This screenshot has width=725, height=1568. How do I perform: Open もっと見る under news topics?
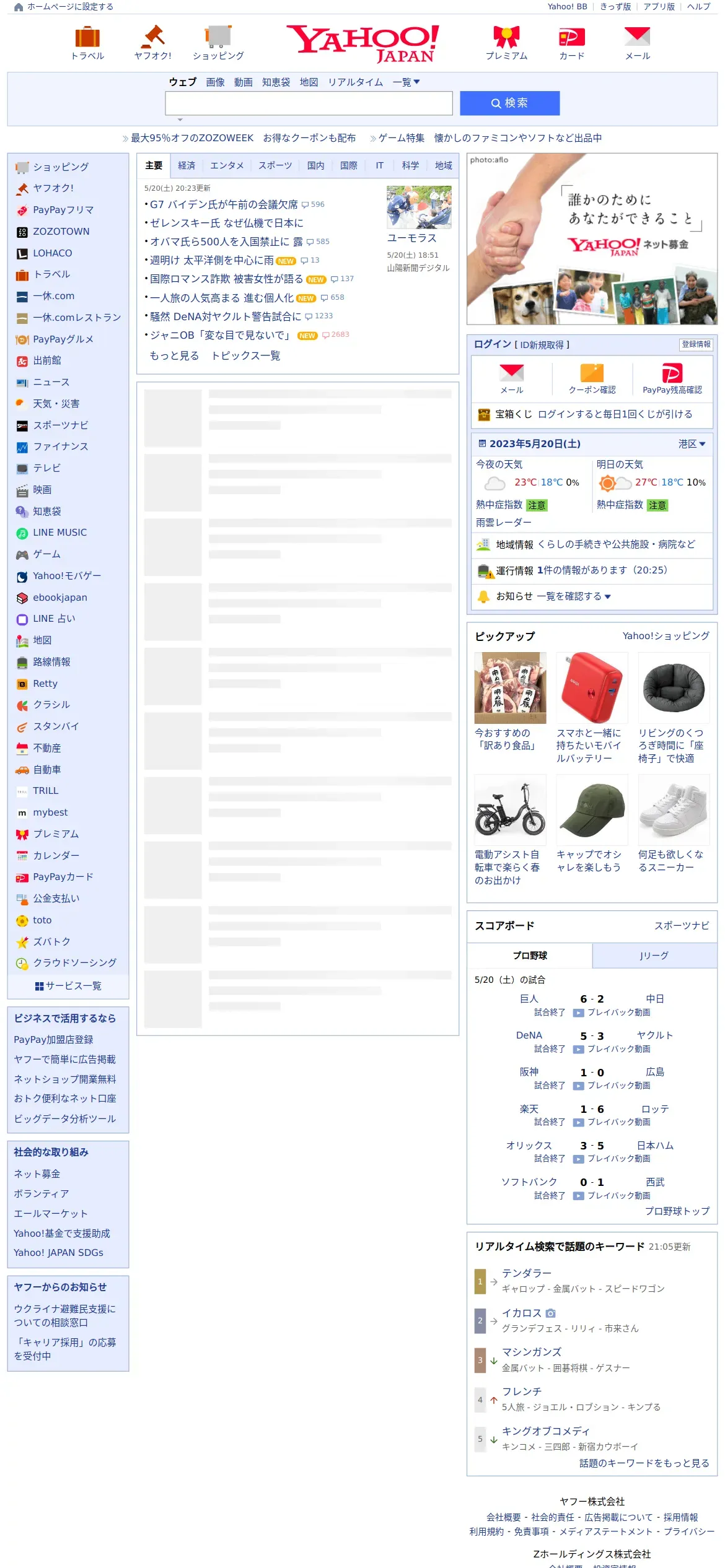pos(174,355)
